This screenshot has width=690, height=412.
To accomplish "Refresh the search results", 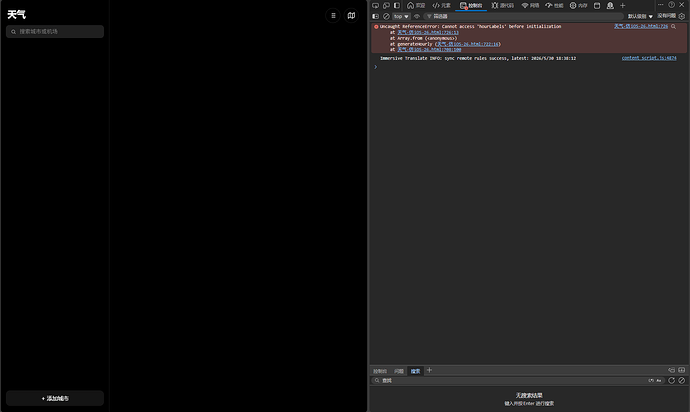I will (x=672, y=380).
